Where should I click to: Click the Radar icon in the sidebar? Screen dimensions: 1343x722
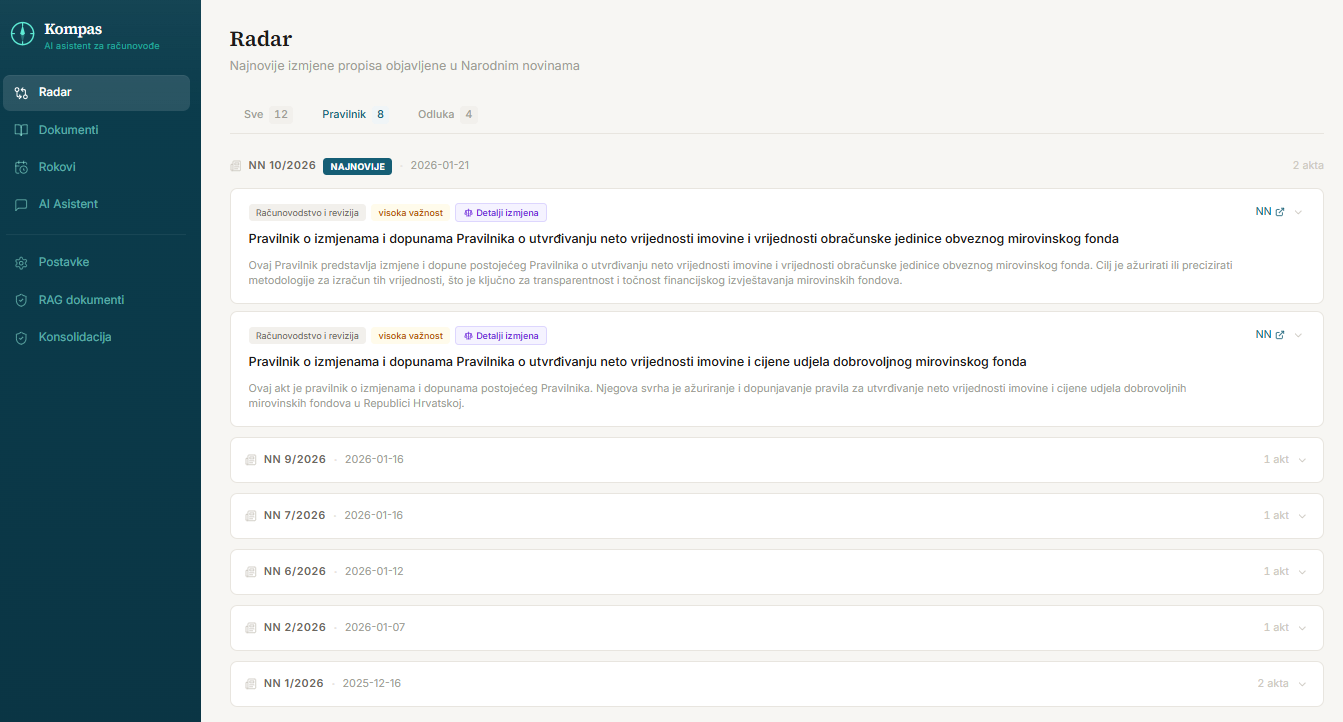point(21,93)
